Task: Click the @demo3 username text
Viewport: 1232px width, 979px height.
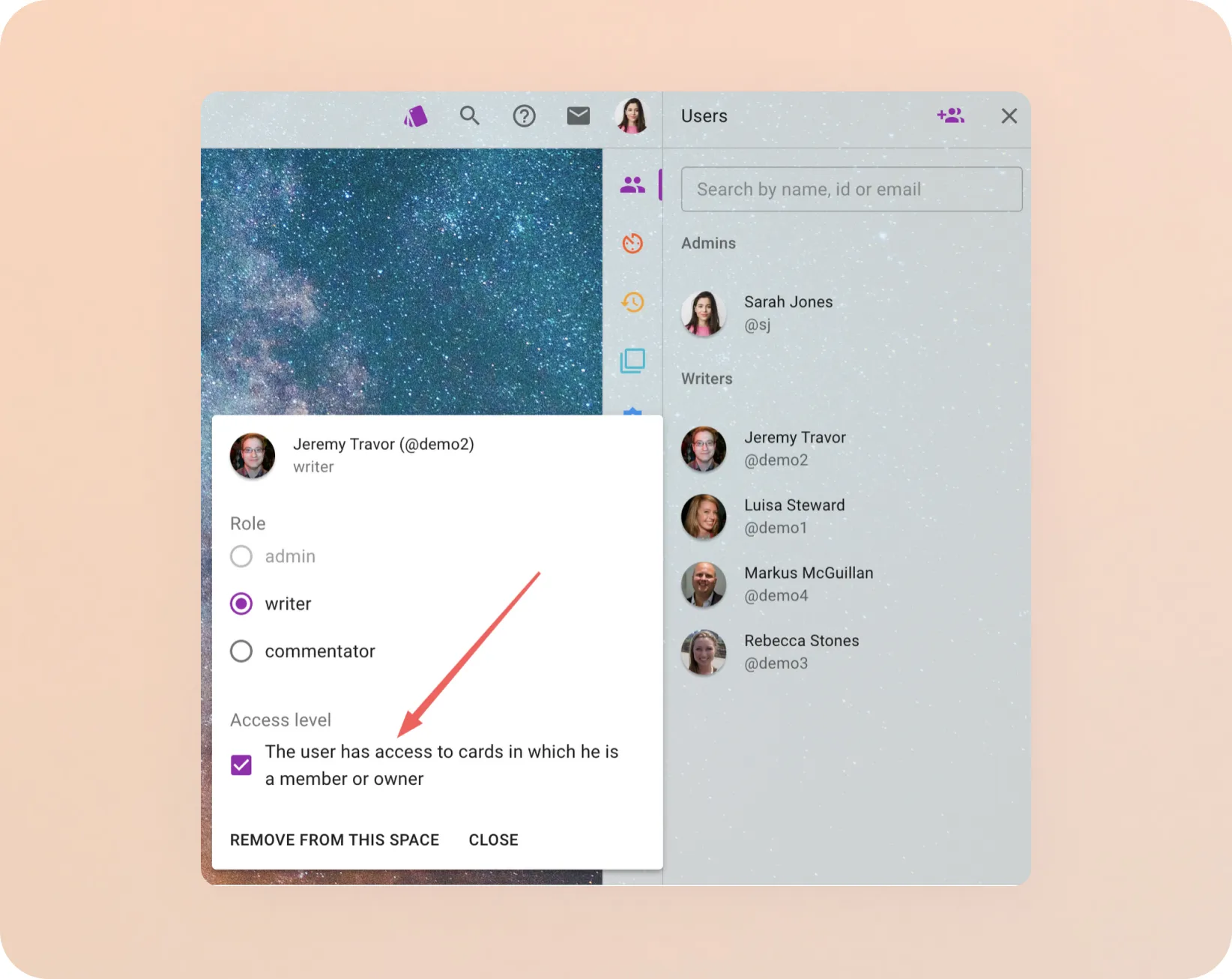Action: (776, 663)
